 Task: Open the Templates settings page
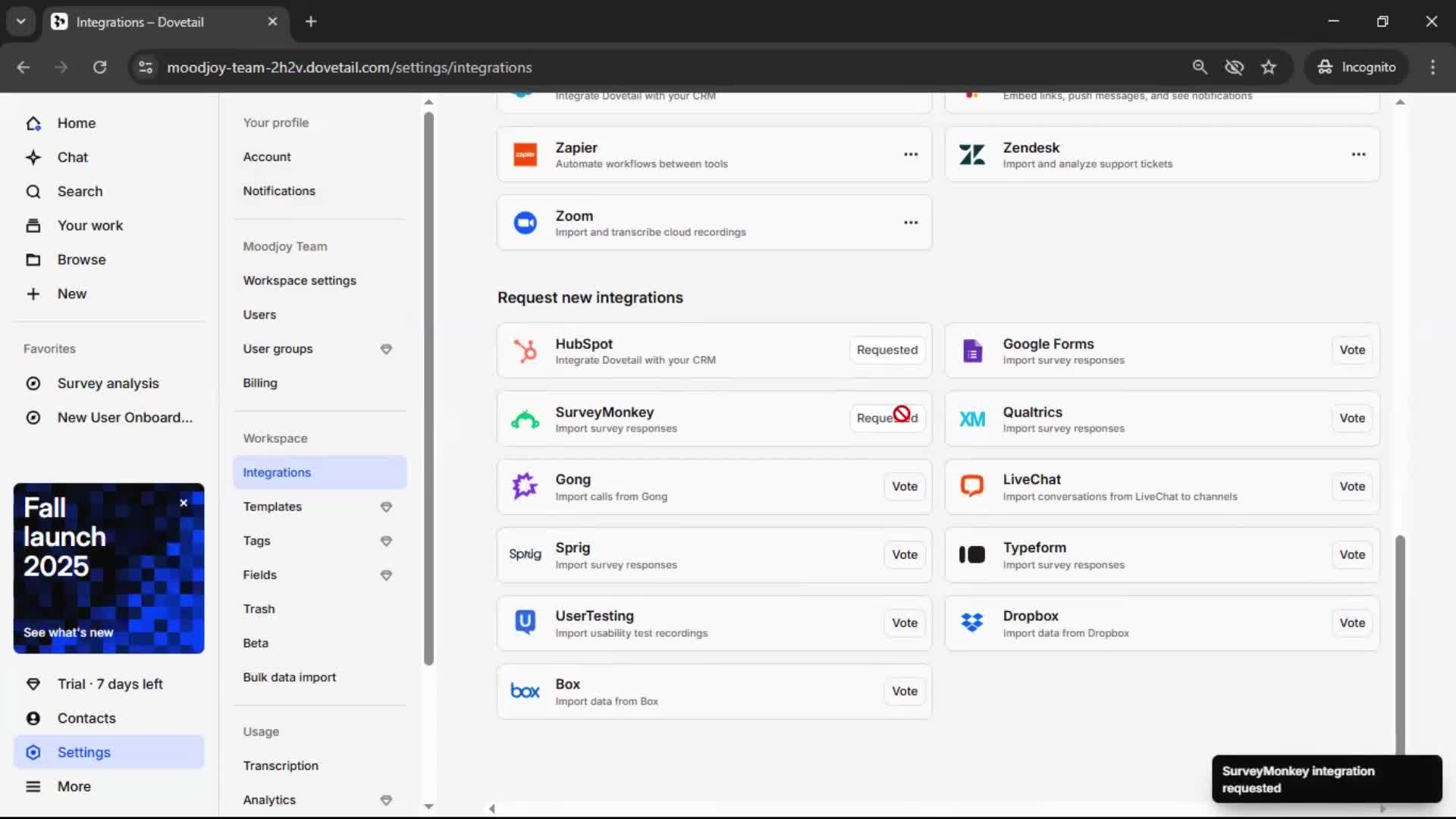(272, 507)
